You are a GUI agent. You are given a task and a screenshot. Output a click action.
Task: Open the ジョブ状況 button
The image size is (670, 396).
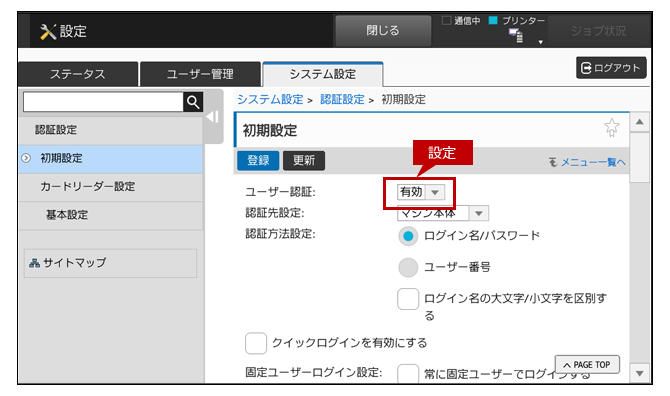click(598, 31)
